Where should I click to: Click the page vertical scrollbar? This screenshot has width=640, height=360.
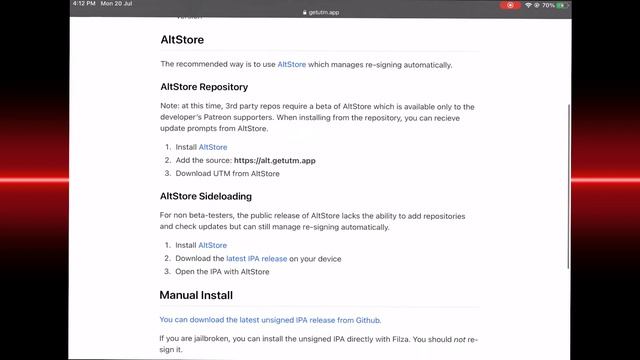[568, 187]
